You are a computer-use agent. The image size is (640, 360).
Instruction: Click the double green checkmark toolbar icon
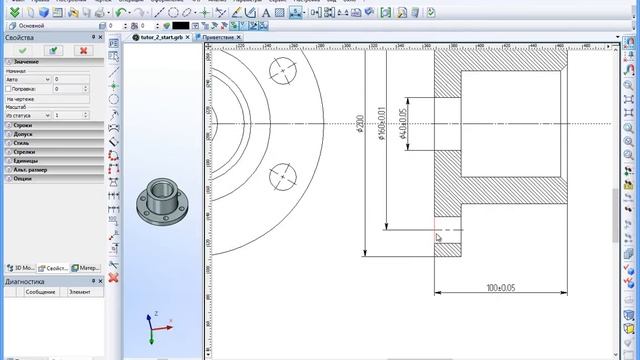pos(15,13)
